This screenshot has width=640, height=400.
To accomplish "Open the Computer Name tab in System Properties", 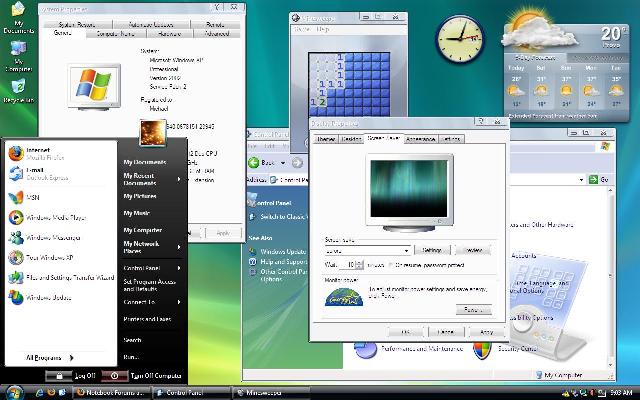I will click(x=116, y=34).
